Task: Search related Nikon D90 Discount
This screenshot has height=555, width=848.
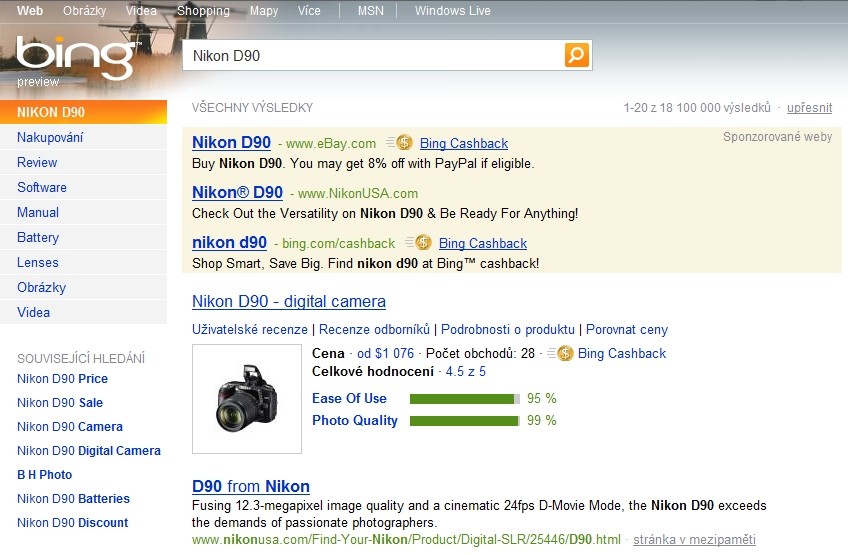Action: 72,523
